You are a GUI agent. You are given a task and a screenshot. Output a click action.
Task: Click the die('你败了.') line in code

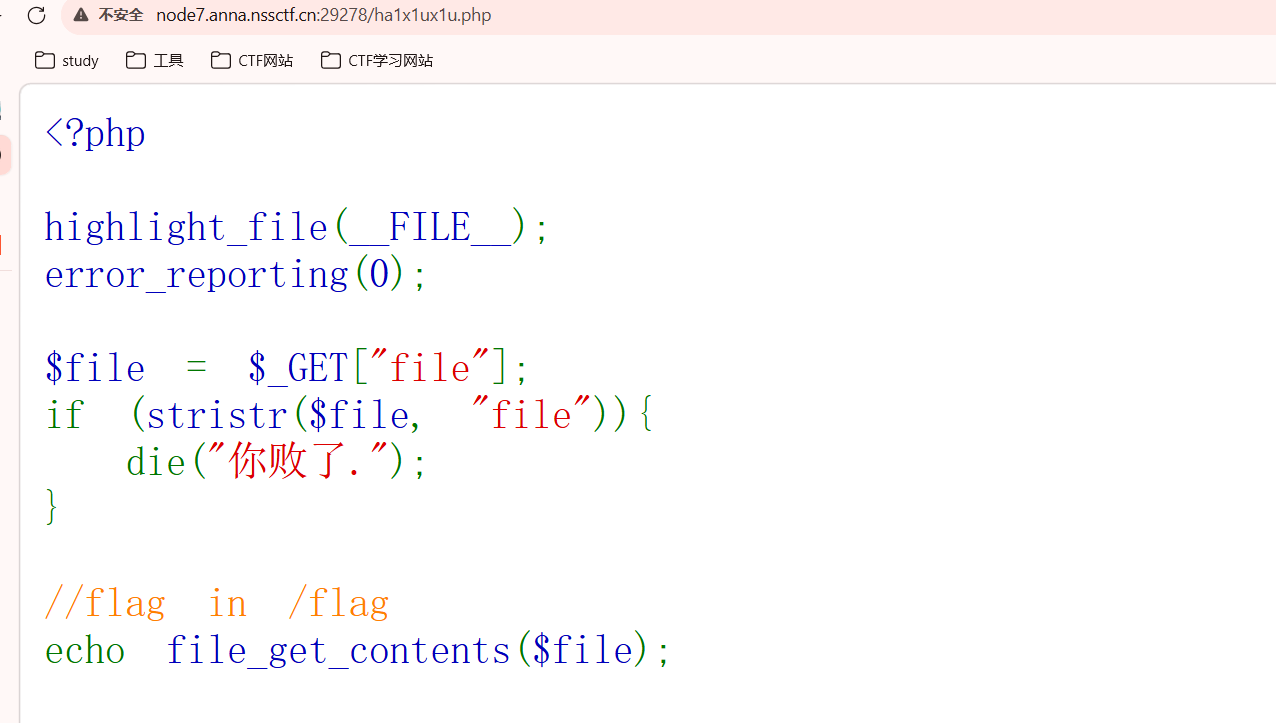[275, 460]
